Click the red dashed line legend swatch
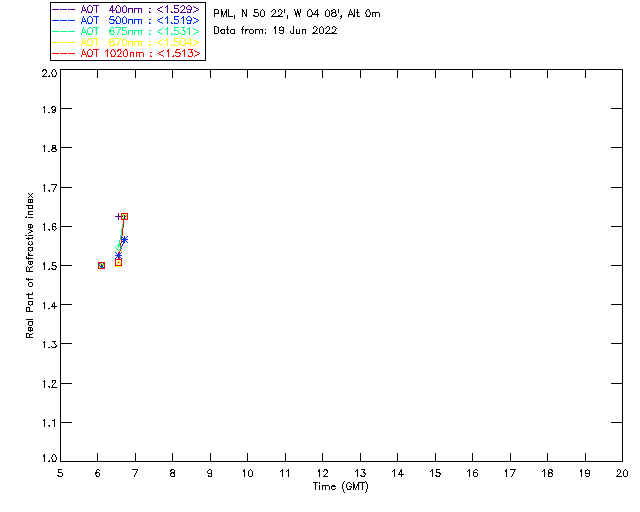640x512 pixels. [x=64, y=53]
